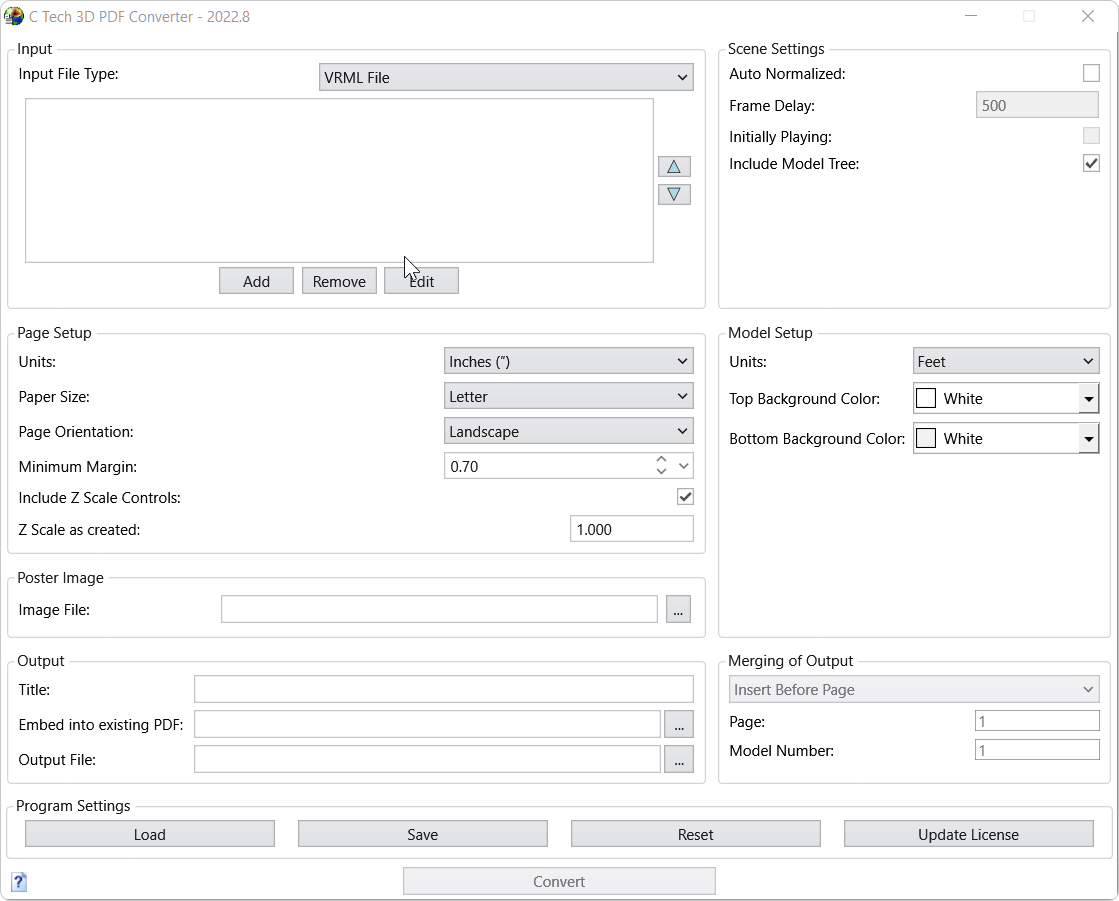Image resolution: width=1119 pixels, height=901 pixels.
Task: Open the help question mark icon
Action: 18,882
